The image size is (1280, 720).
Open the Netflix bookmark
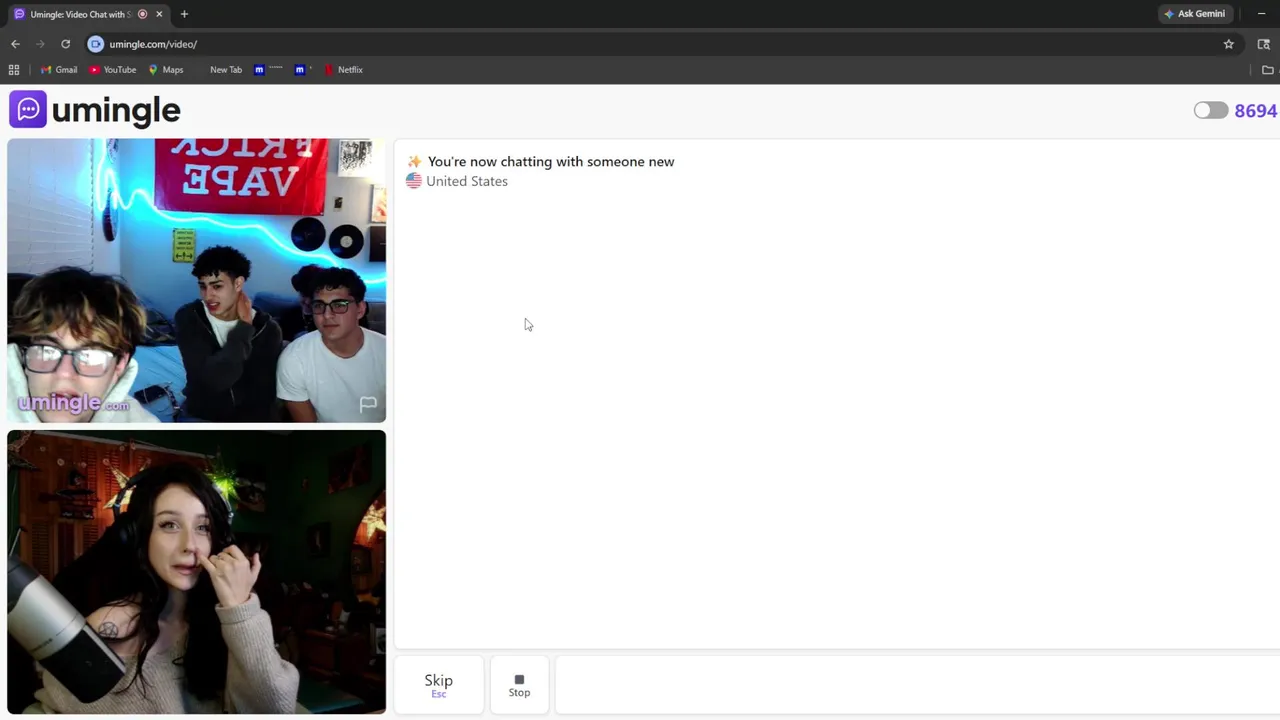pyautogui.click(x=343, y=70)
